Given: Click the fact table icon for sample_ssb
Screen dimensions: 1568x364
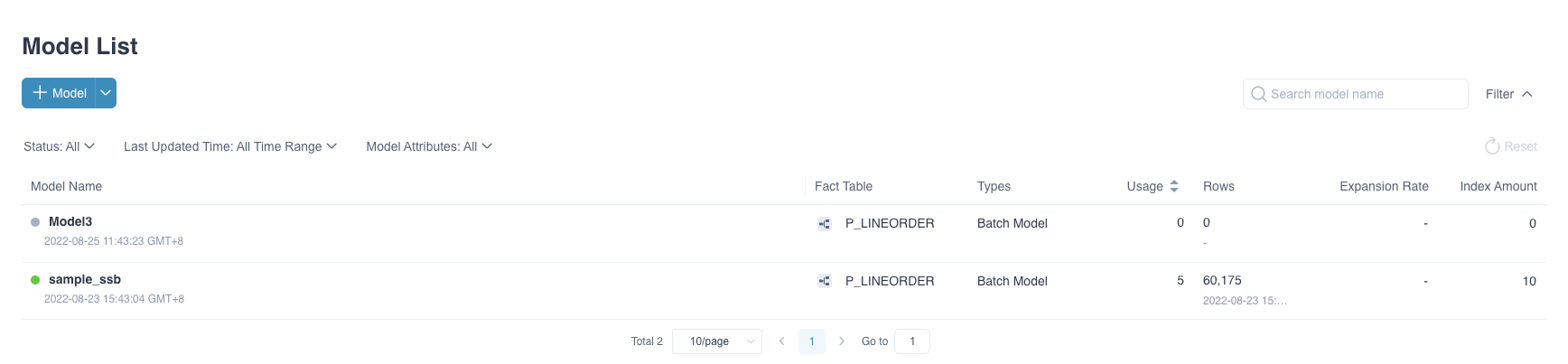Looking at the screenshot, I should click(825, 281).
